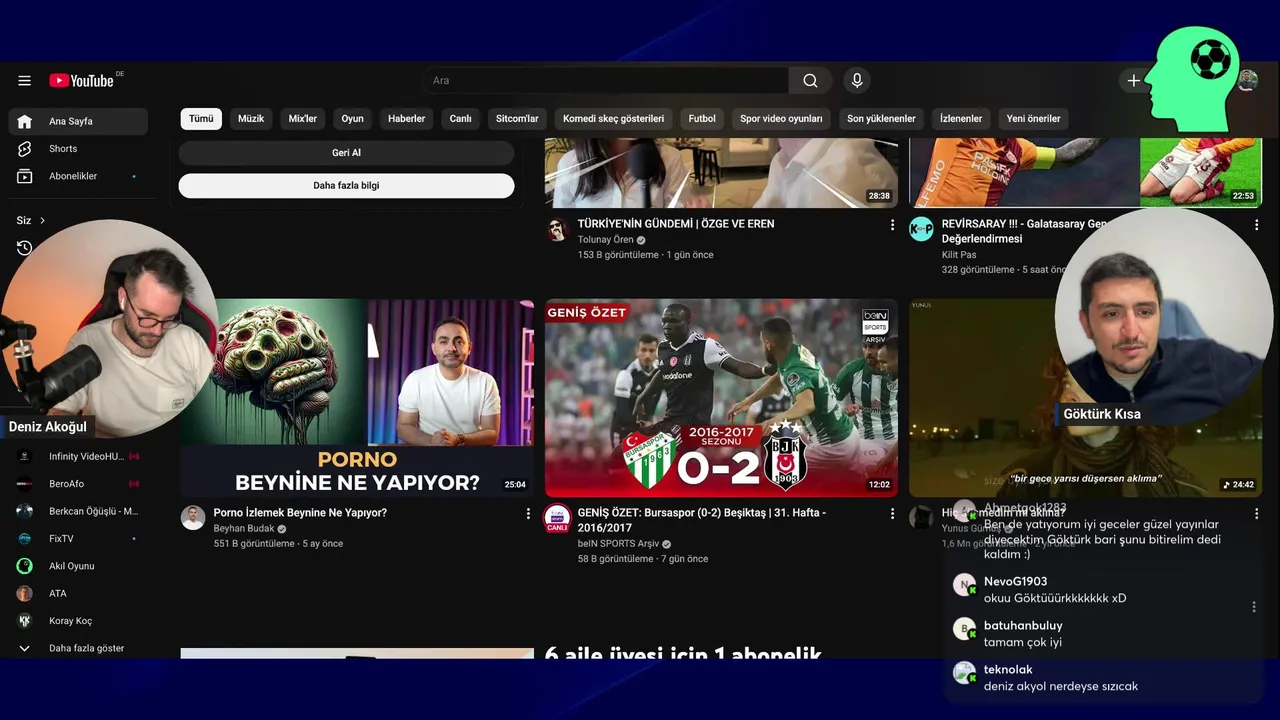Viewport: 1280px width, 720px height.
Task: Select the Komedi skeç gösterileri chip
Action: click(x=613, y=119)
